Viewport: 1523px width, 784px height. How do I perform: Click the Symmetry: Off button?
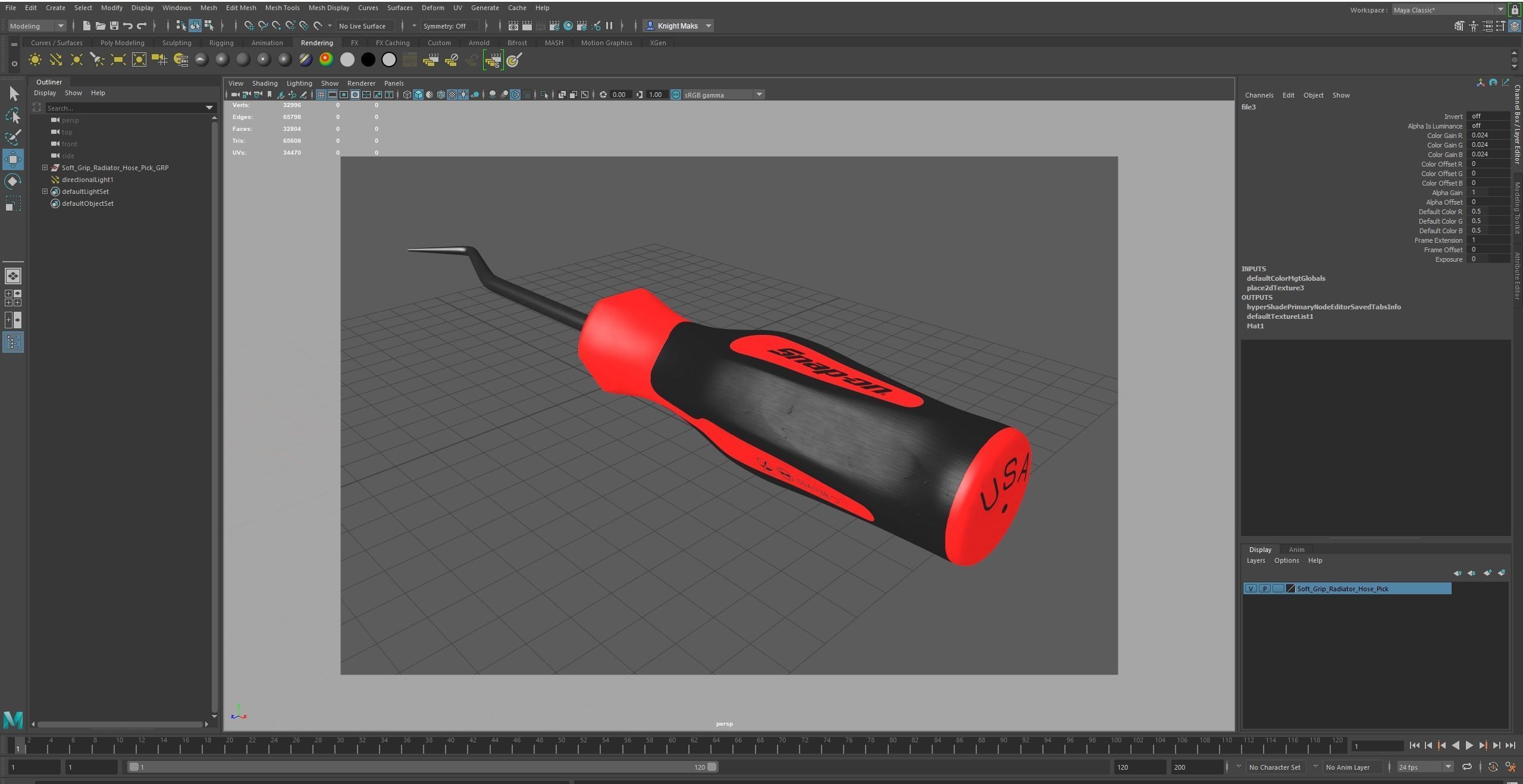pyautogui.click(x=449, y=26)
